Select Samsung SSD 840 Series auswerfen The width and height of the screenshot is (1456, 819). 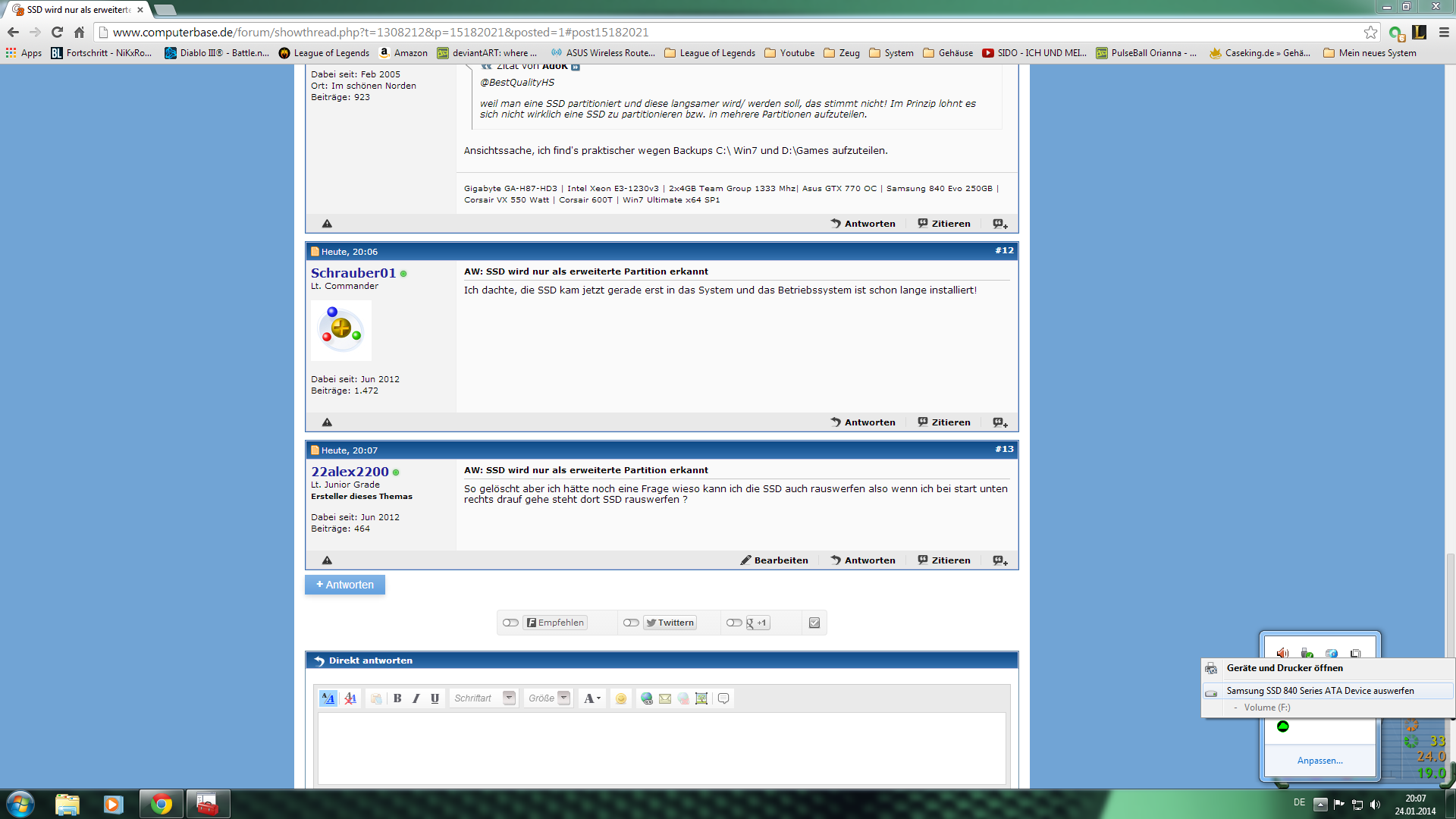1319,691
